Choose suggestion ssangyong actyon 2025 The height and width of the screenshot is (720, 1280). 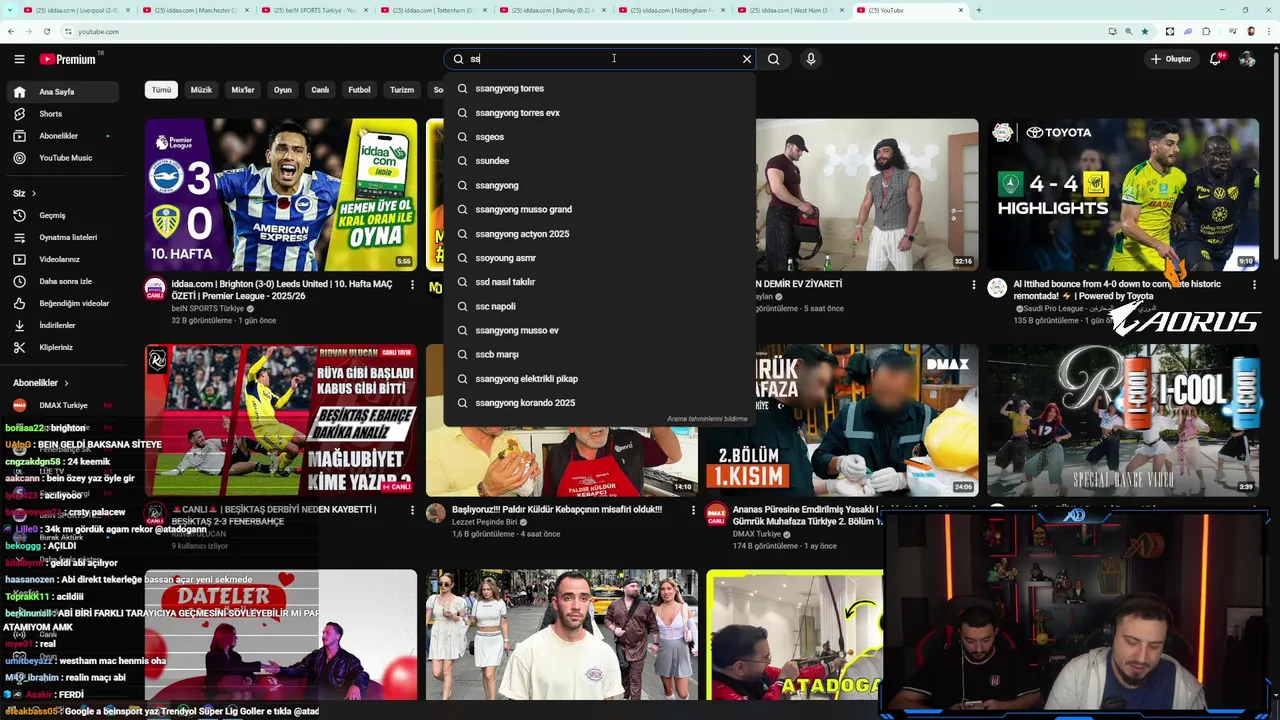(x=600, y=234)
